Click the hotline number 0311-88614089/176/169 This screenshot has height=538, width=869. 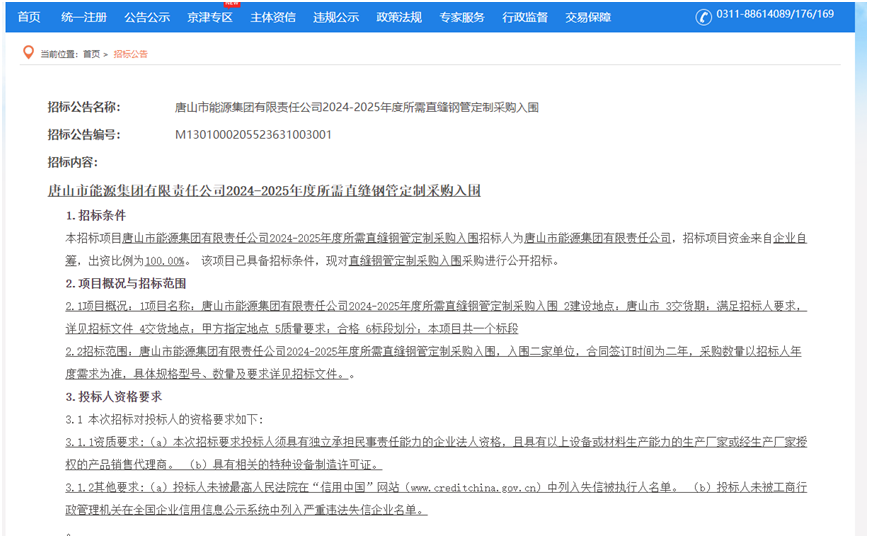click(x=775, y=14)
